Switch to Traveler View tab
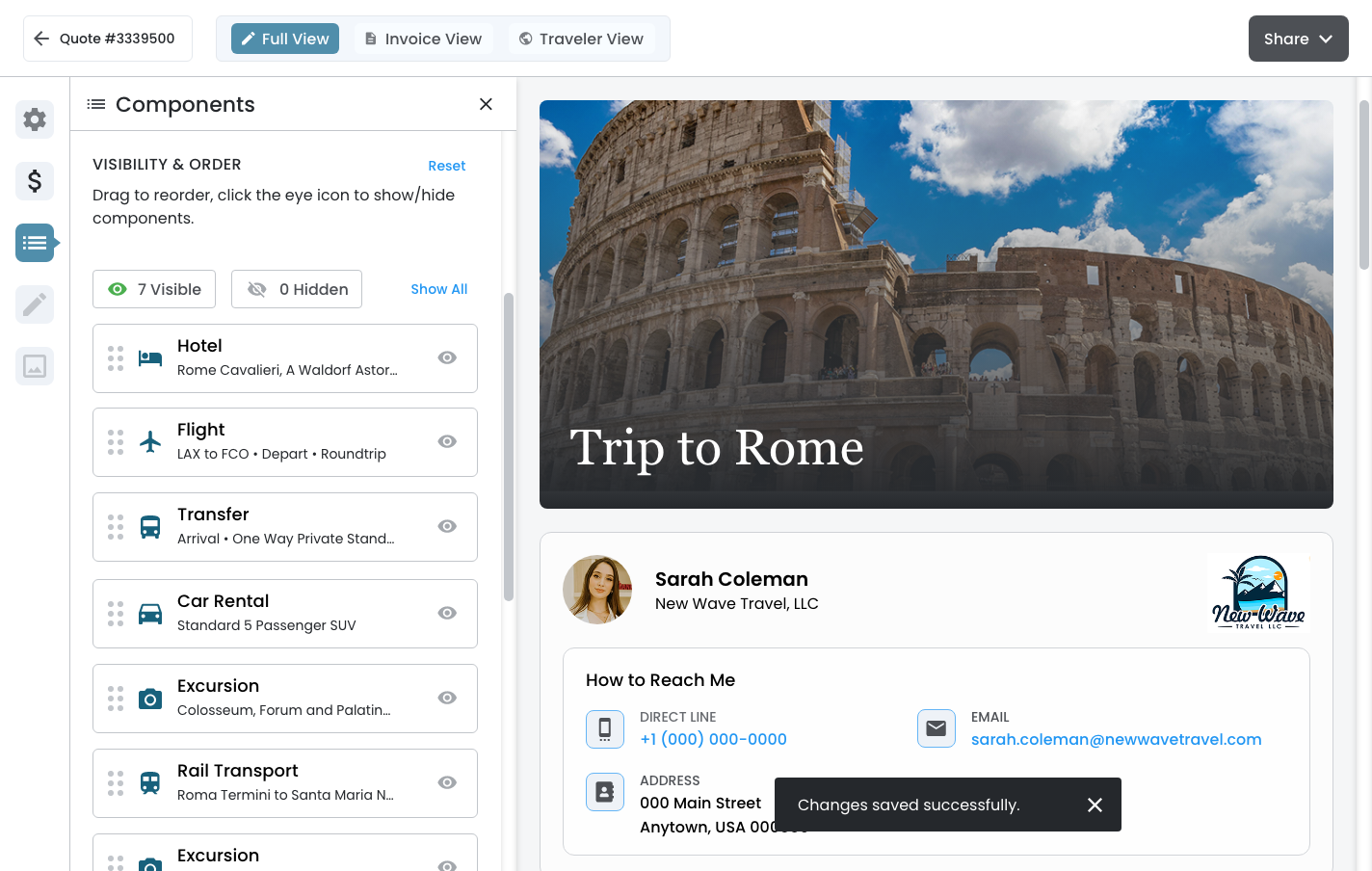The height and width of the screenshot is (871, 1372). [581, 39]
